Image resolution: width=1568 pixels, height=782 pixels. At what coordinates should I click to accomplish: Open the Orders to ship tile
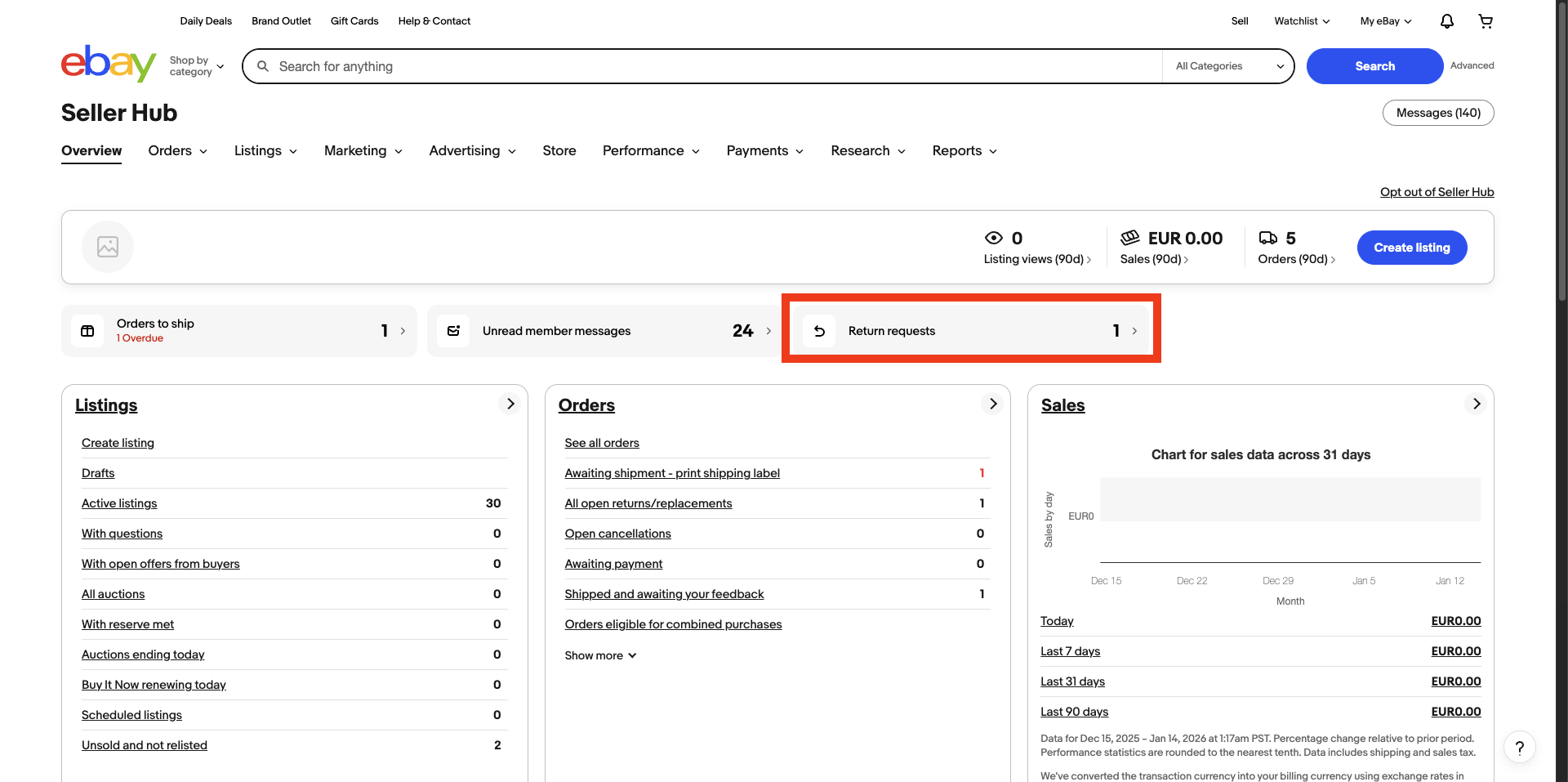pyautogui.click(x=238, y=331)
